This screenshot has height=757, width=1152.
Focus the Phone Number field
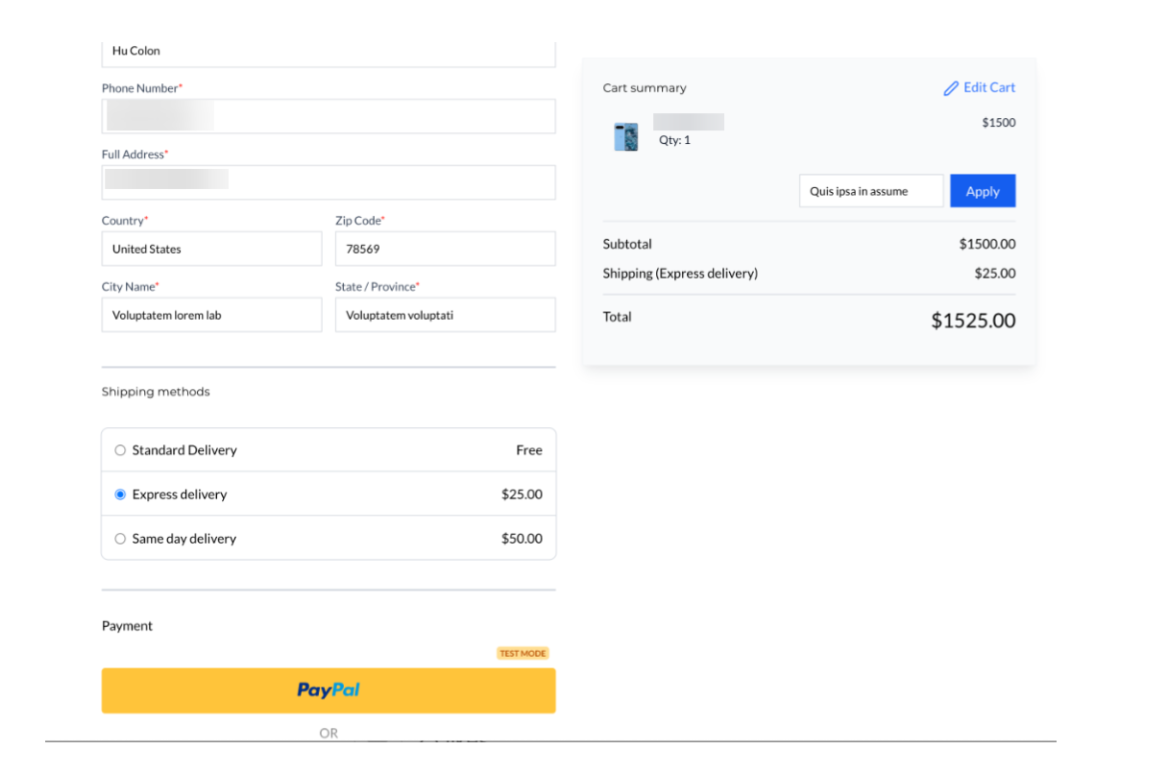click(328, 116)
